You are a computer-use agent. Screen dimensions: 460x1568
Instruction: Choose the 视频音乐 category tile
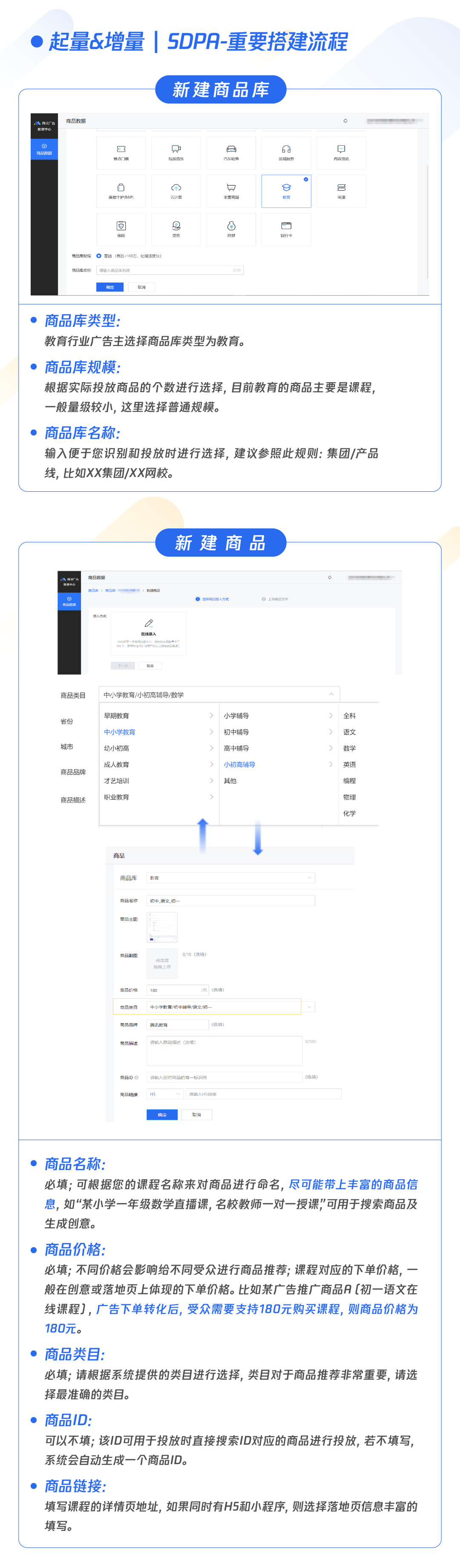(176, 153)
